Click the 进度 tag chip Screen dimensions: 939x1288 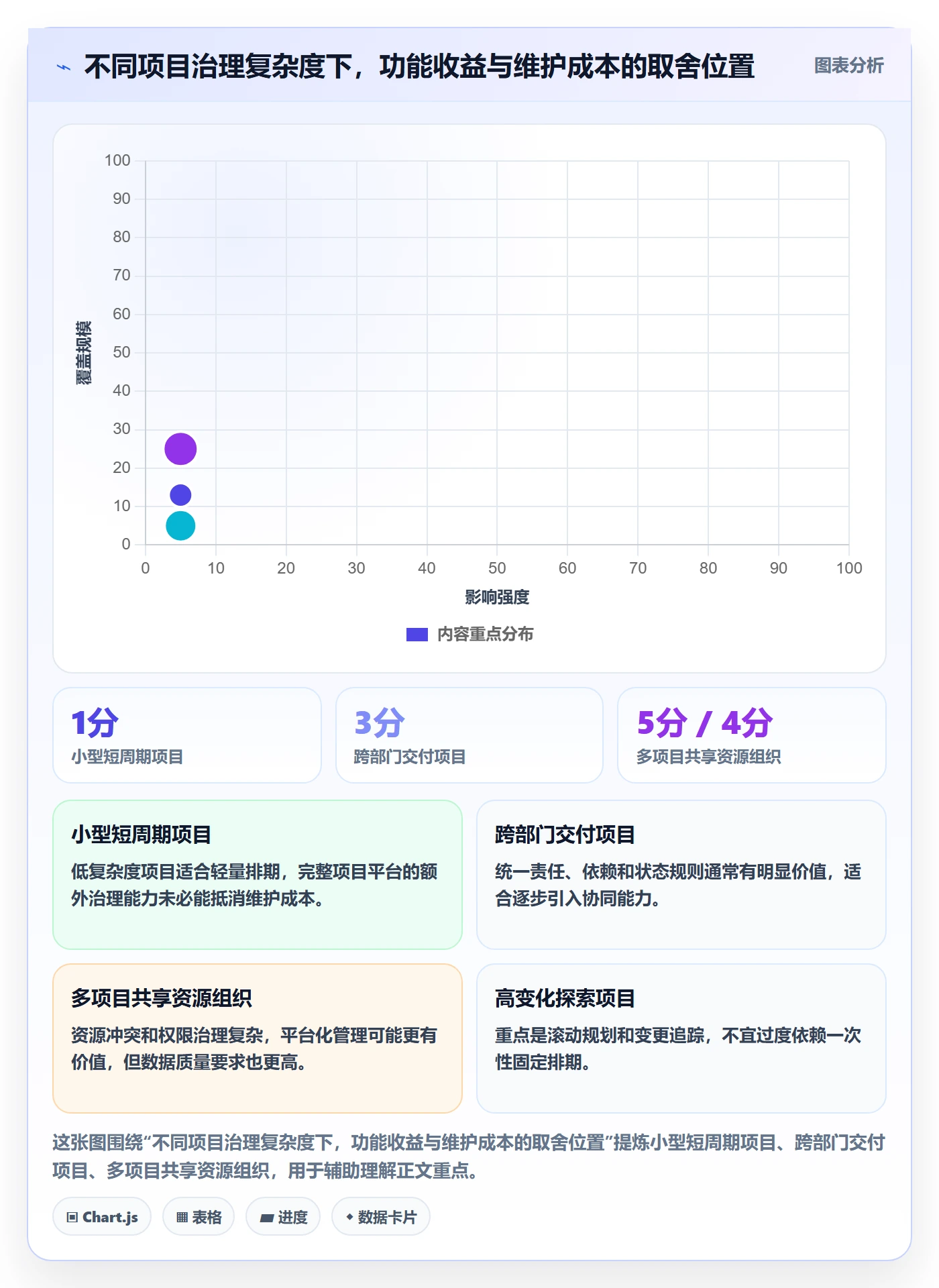click(x=283, y=1217)
